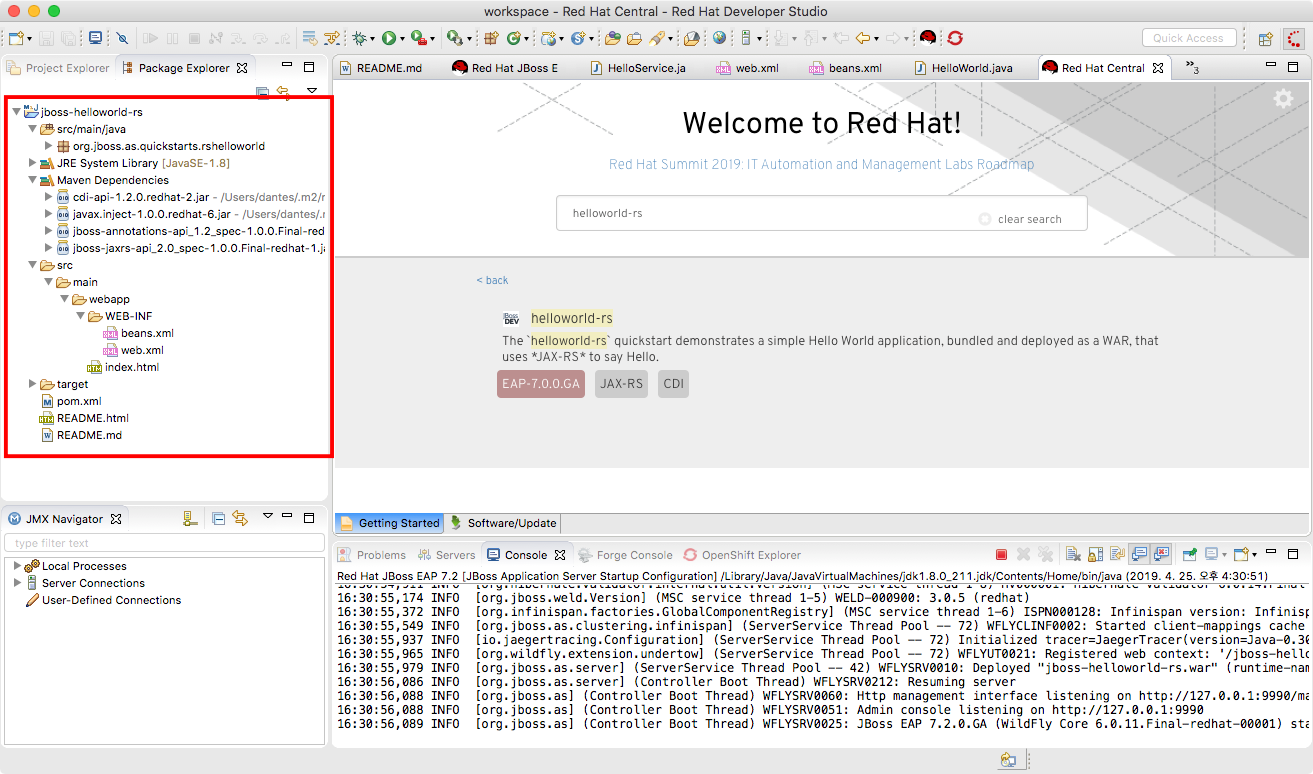Click the Open Perspective icon
The width and height of the screenshot is (1313, 774).
(x=1265, y=39)
